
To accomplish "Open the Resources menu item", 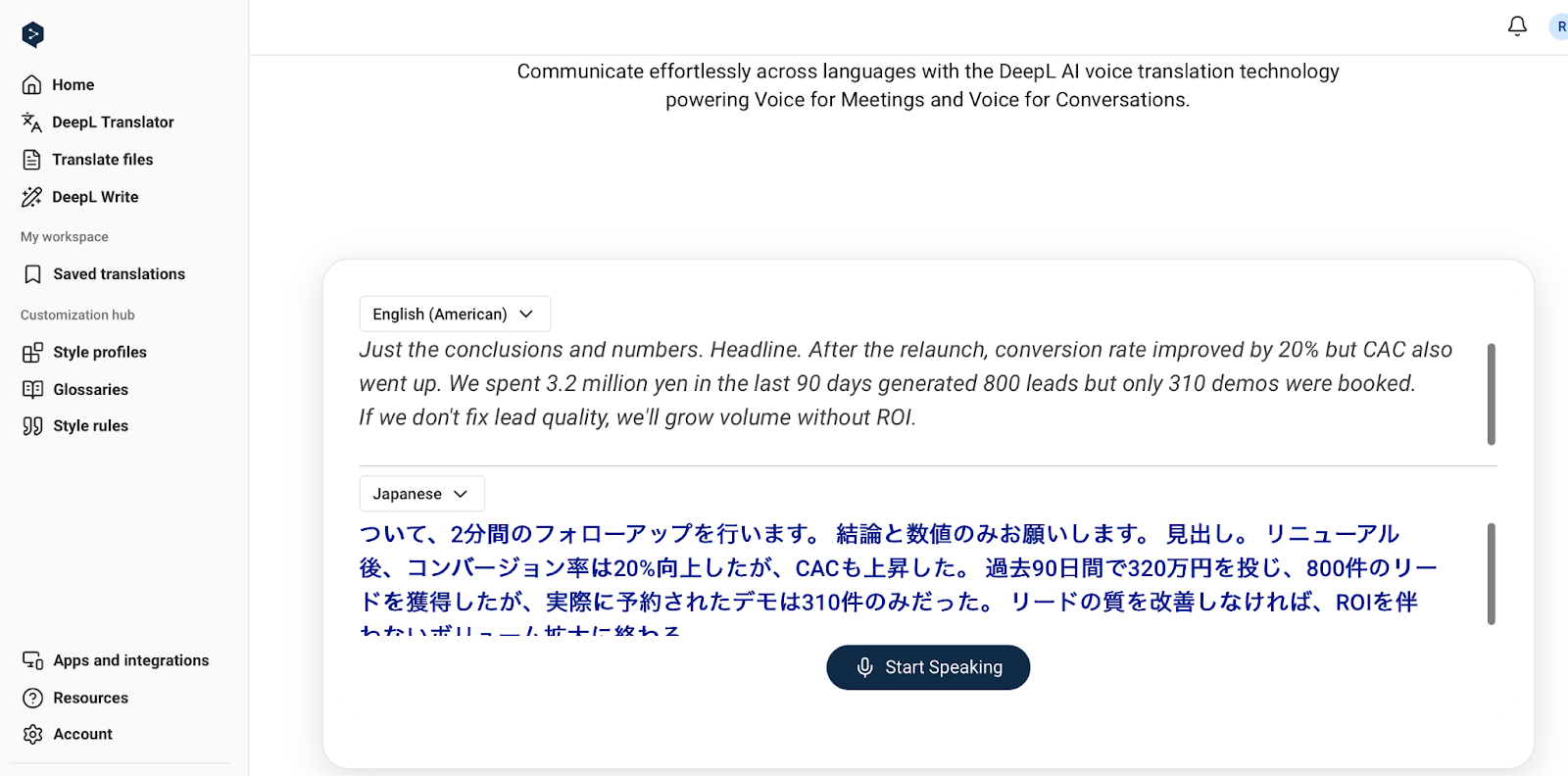I will click(x=90, y=698).
